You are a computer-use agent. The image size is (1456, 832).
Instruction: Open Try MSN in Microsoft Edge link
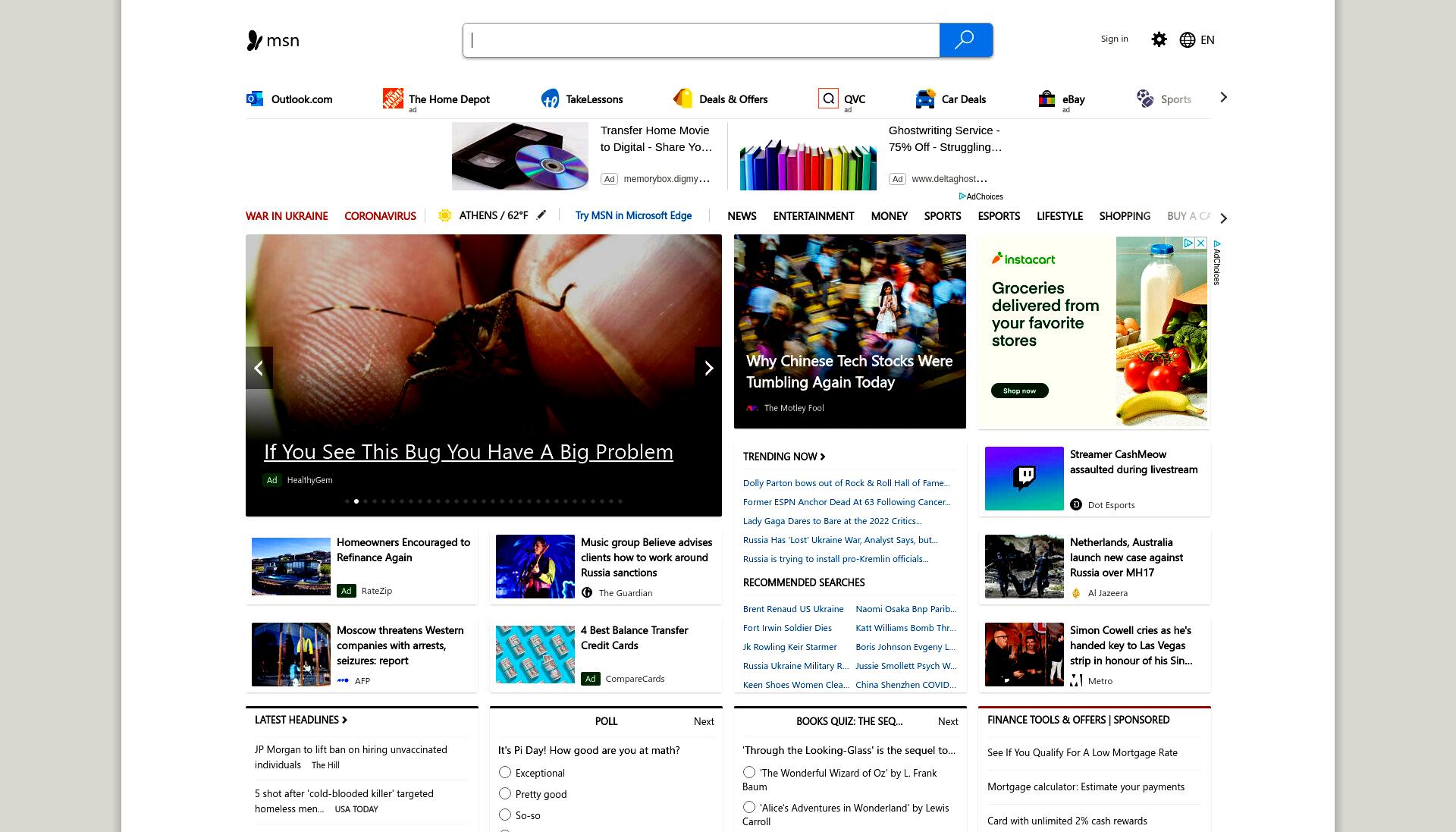point(633,215)
